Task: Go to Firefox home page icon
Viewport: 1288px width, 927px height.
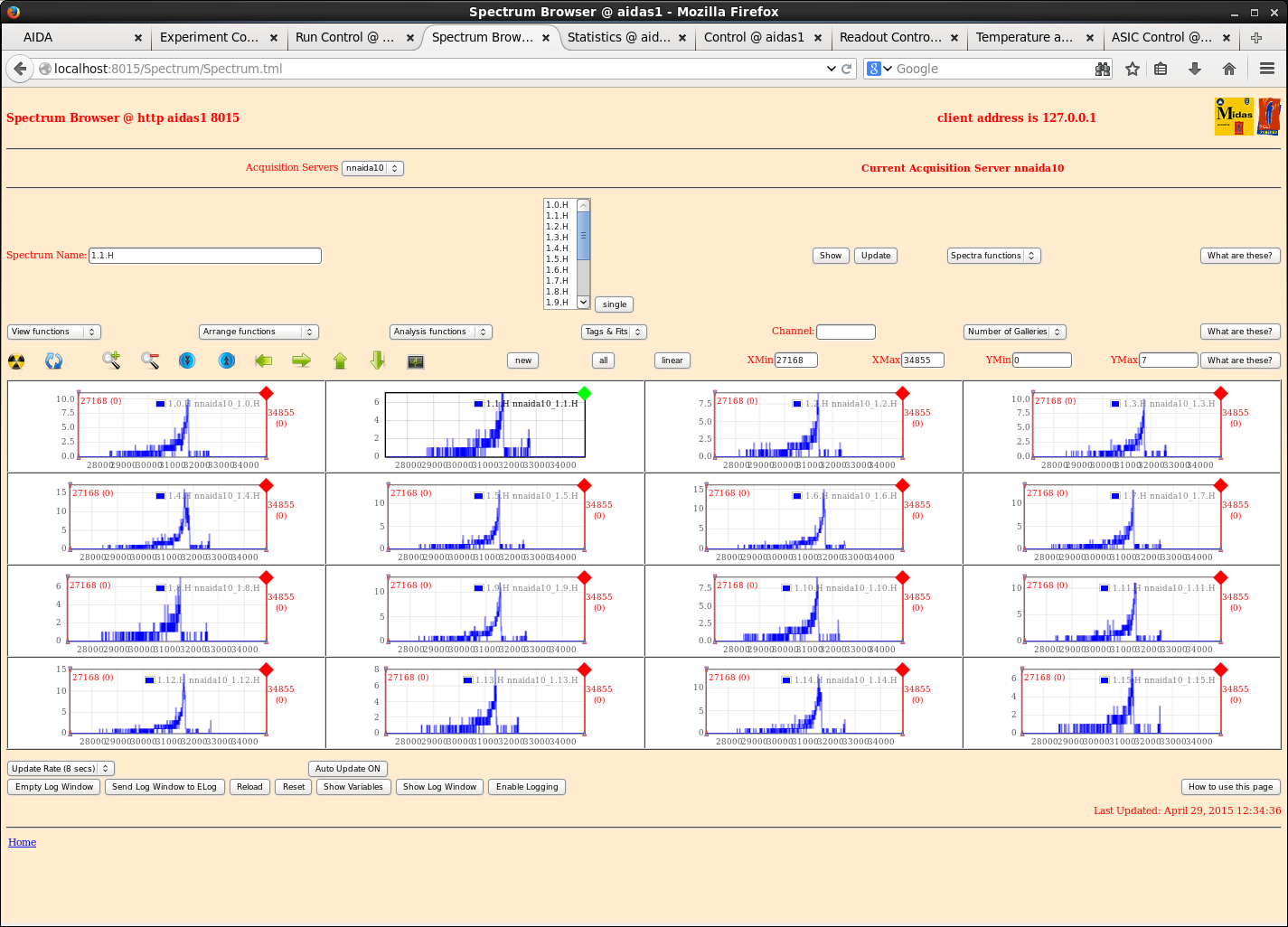Action: tap(1229, 69)
